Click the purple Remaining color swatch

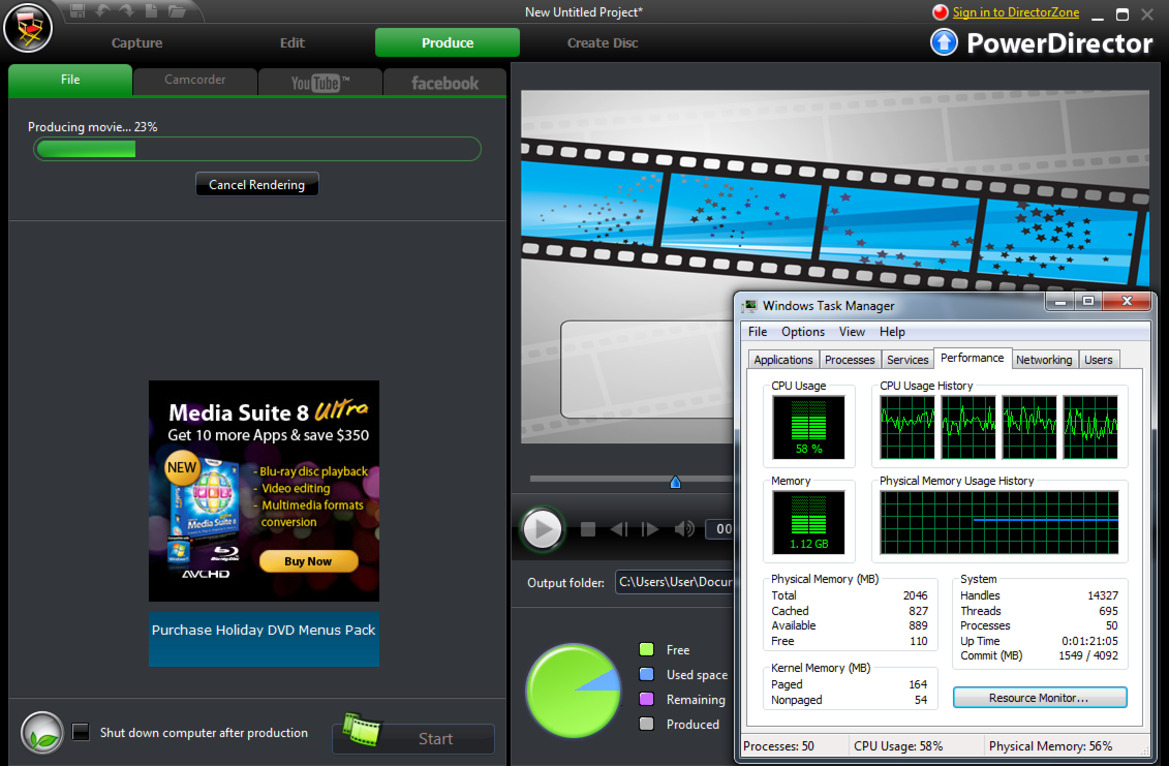[646, 699]
